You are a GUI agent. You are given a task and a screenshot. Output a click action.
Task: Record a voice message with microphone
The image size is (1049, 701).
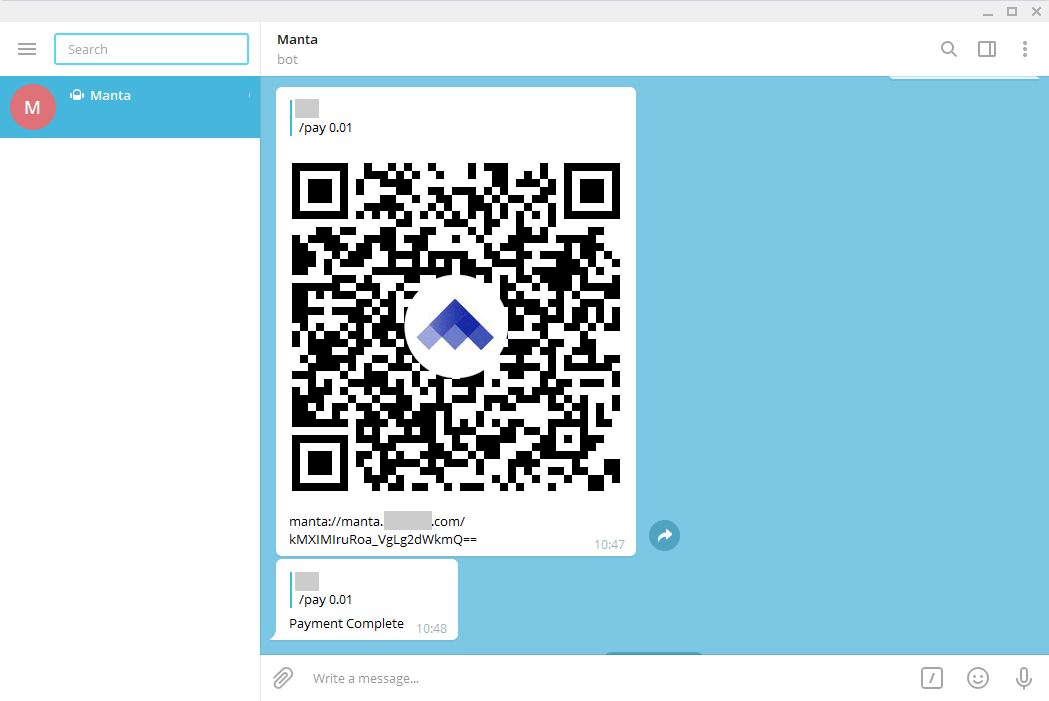pos(1024,678)
